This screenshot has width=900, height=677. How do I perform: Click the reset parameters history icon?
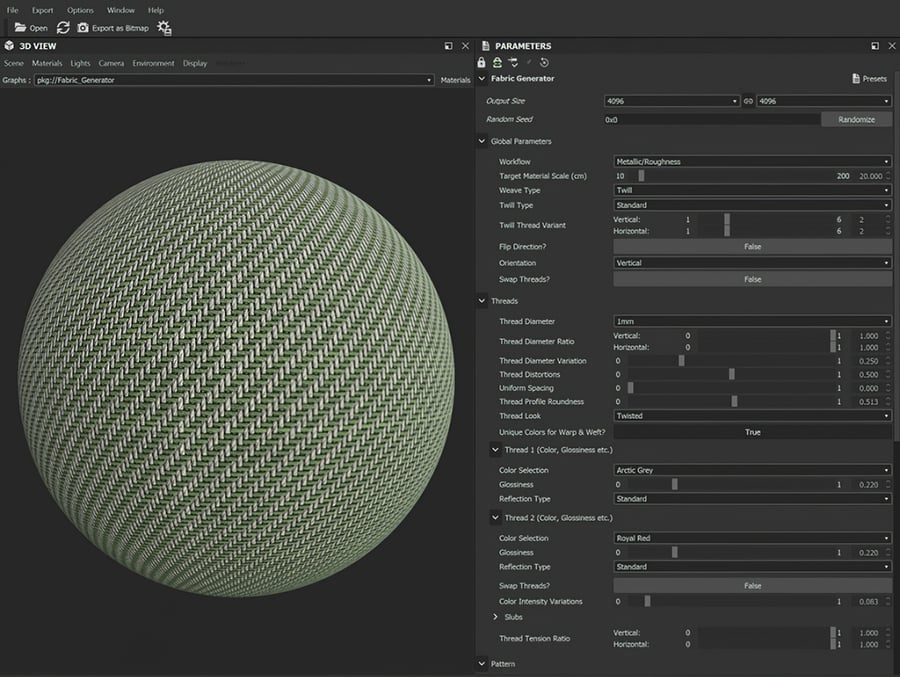pos(544,62)
